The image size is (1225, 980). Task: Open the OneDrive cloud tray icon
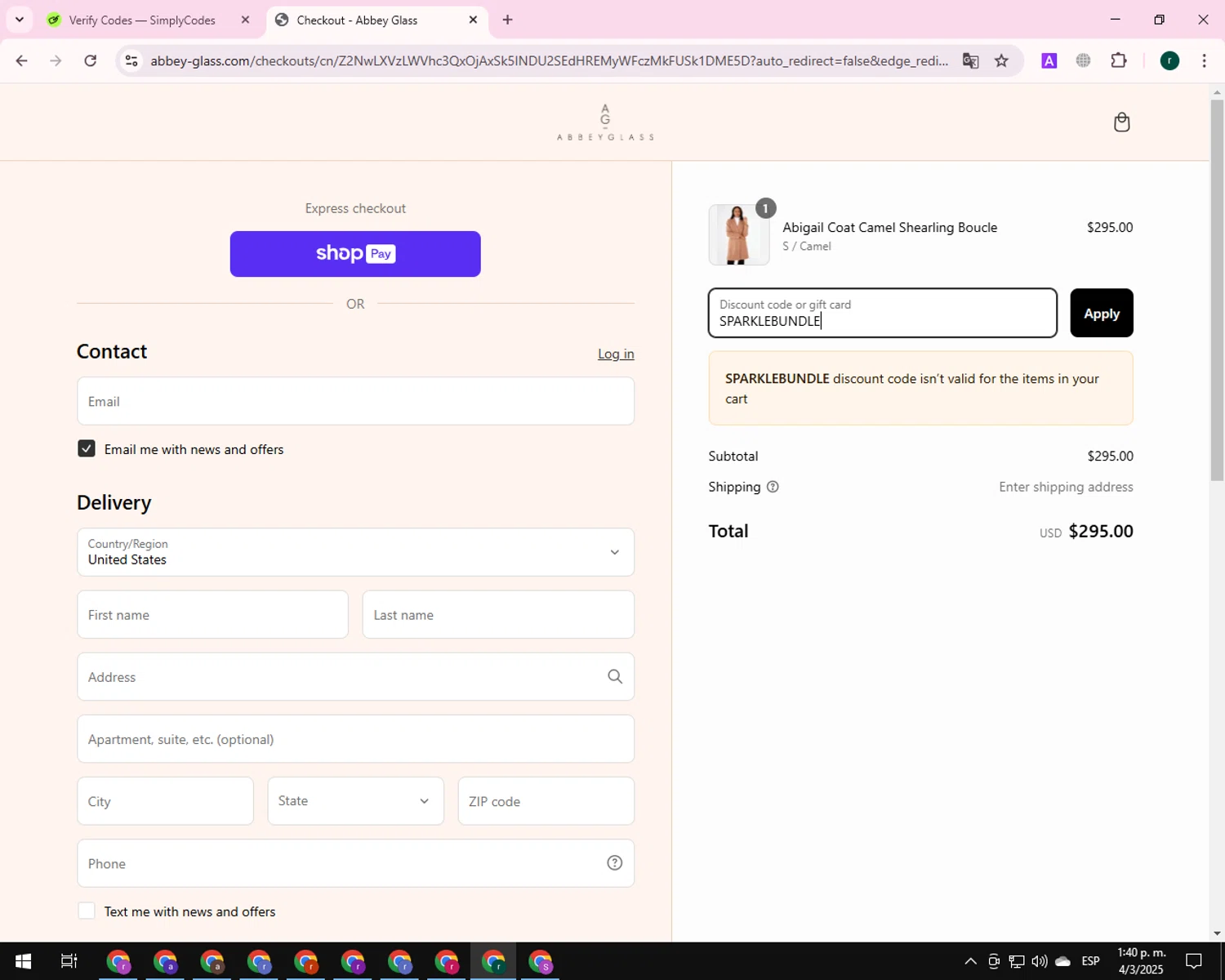(x=1062, y=961)
